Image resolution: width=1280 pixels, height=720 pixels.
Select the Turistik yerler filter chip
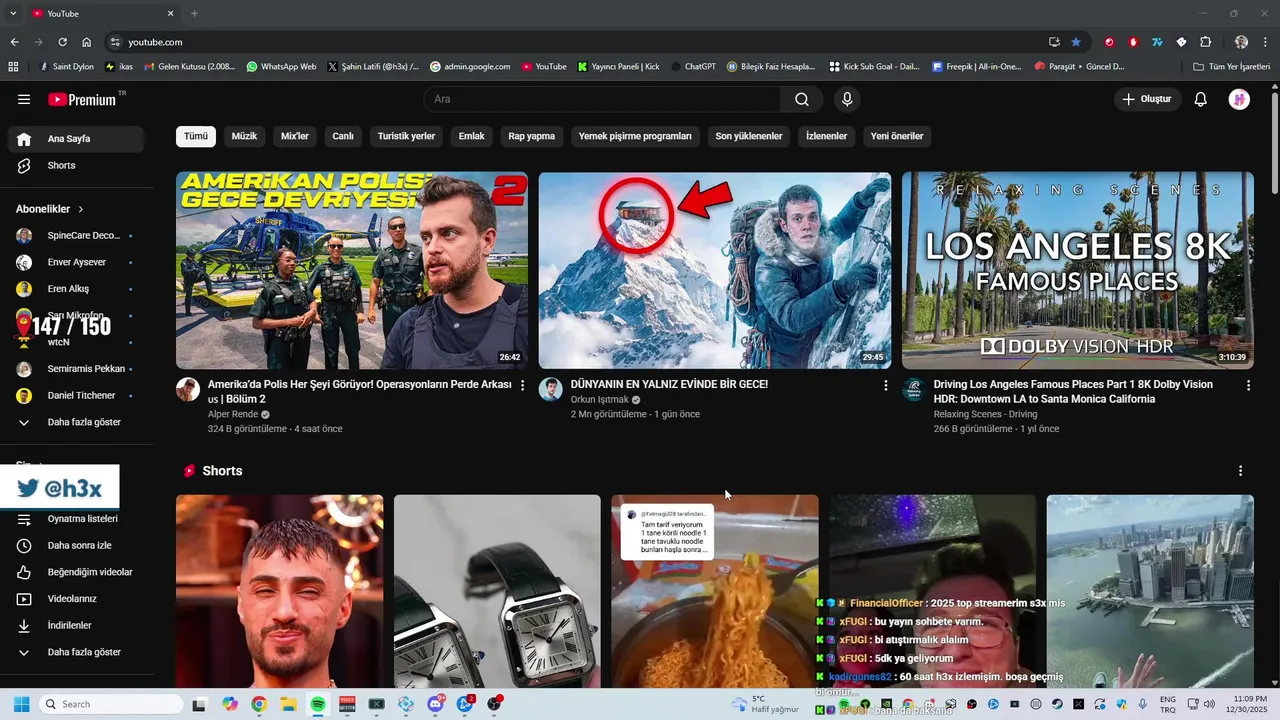pyautogui.click(x=406, y=136)
